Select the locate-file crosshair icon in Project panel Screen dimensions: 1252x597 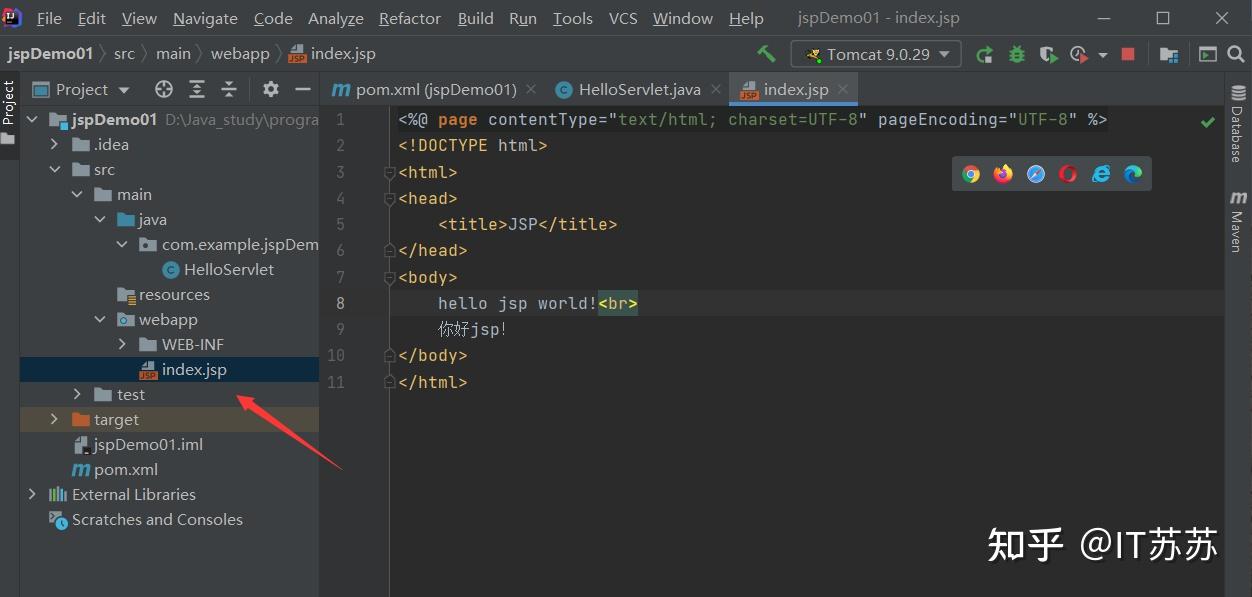164,89
